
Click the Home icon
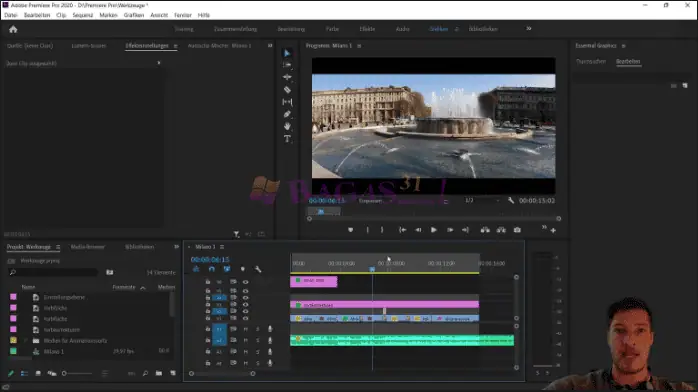[x=13, y=29]
